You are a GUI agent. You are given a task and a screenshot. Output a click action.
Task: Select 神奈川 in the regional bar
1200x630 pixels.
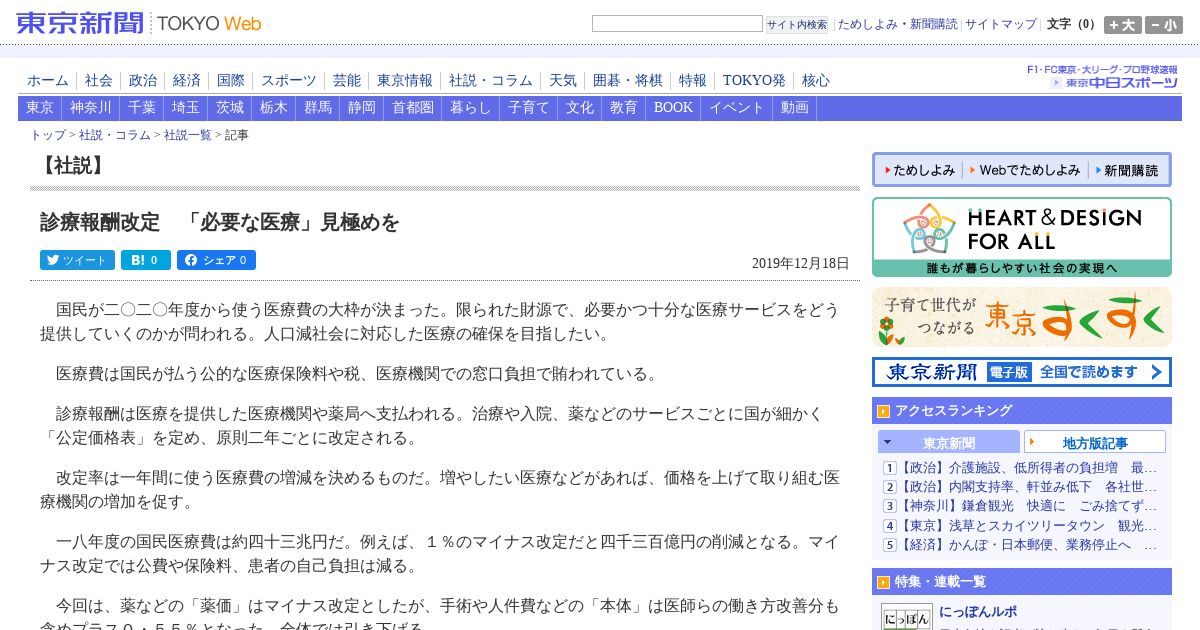pyautogui.click(x=91, y=108)
